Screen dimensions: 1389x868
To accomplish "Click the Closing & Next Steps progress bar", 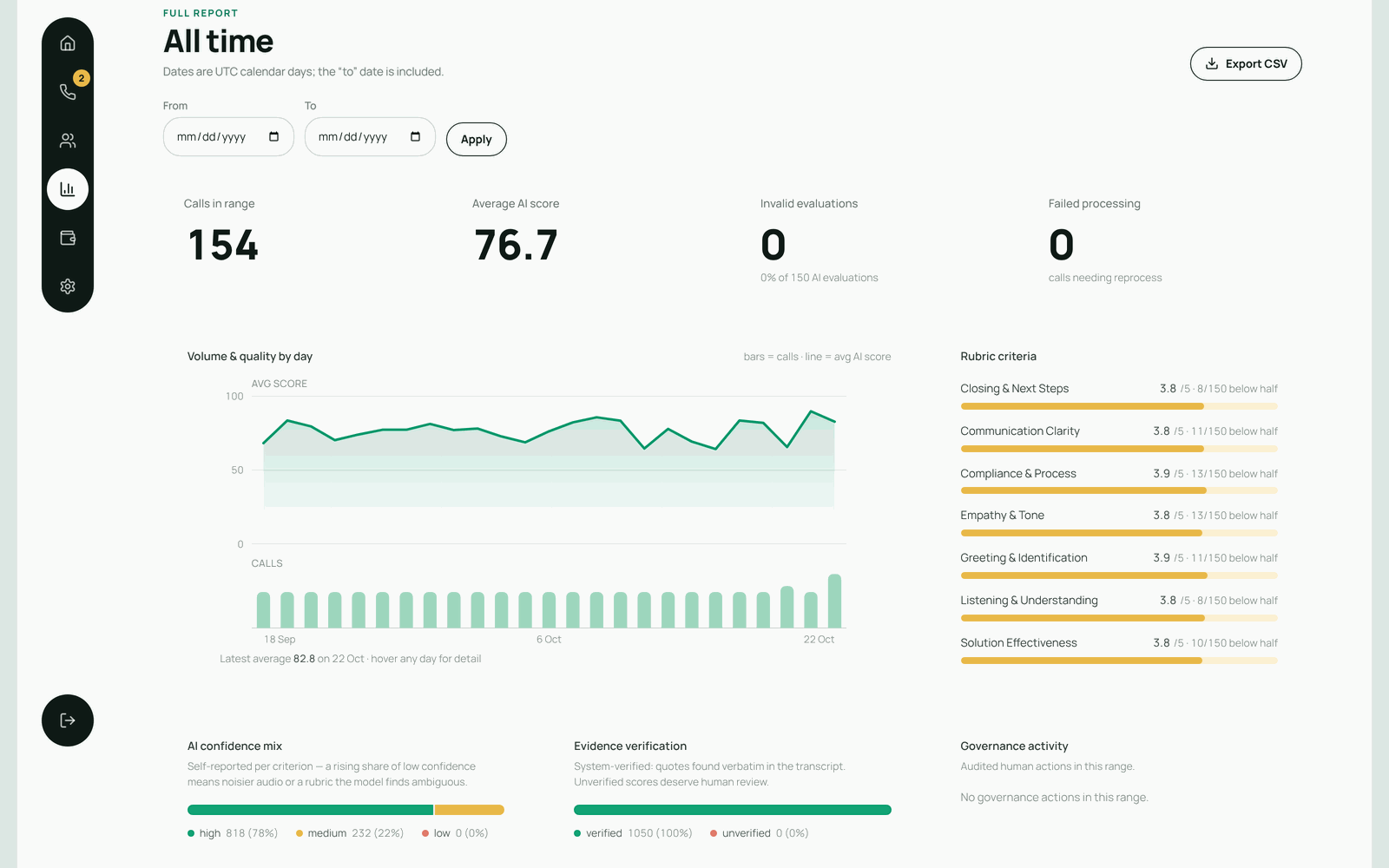I will [1119, 406].
